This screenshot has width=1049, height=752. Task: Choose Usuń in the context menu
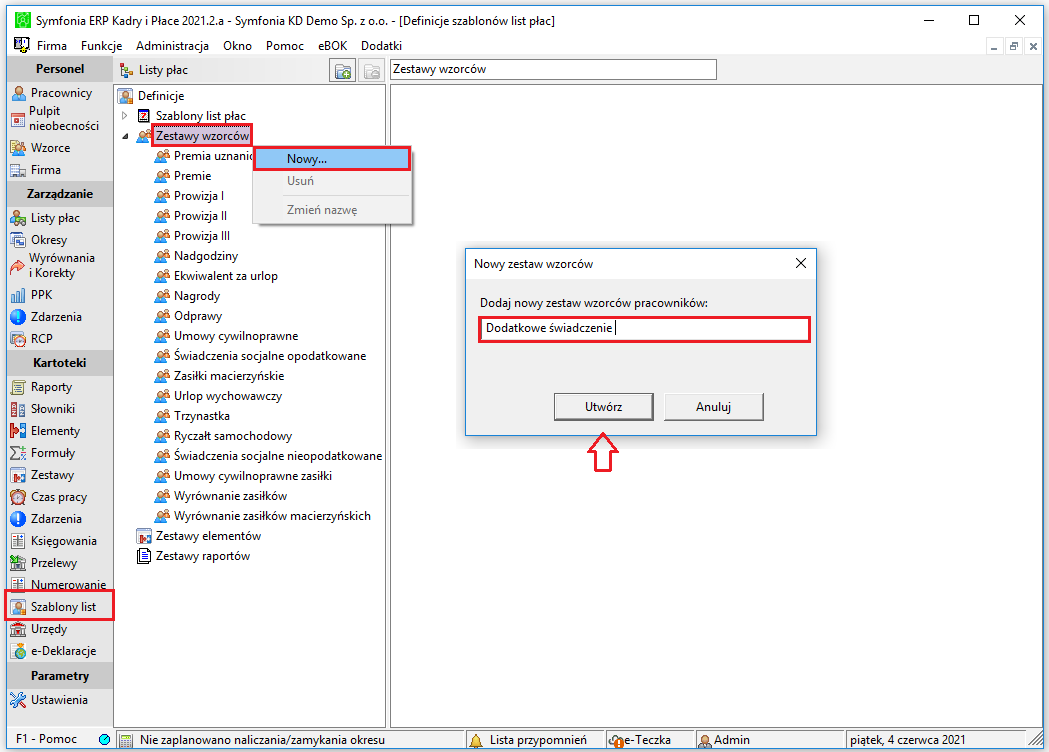(332, 181)
